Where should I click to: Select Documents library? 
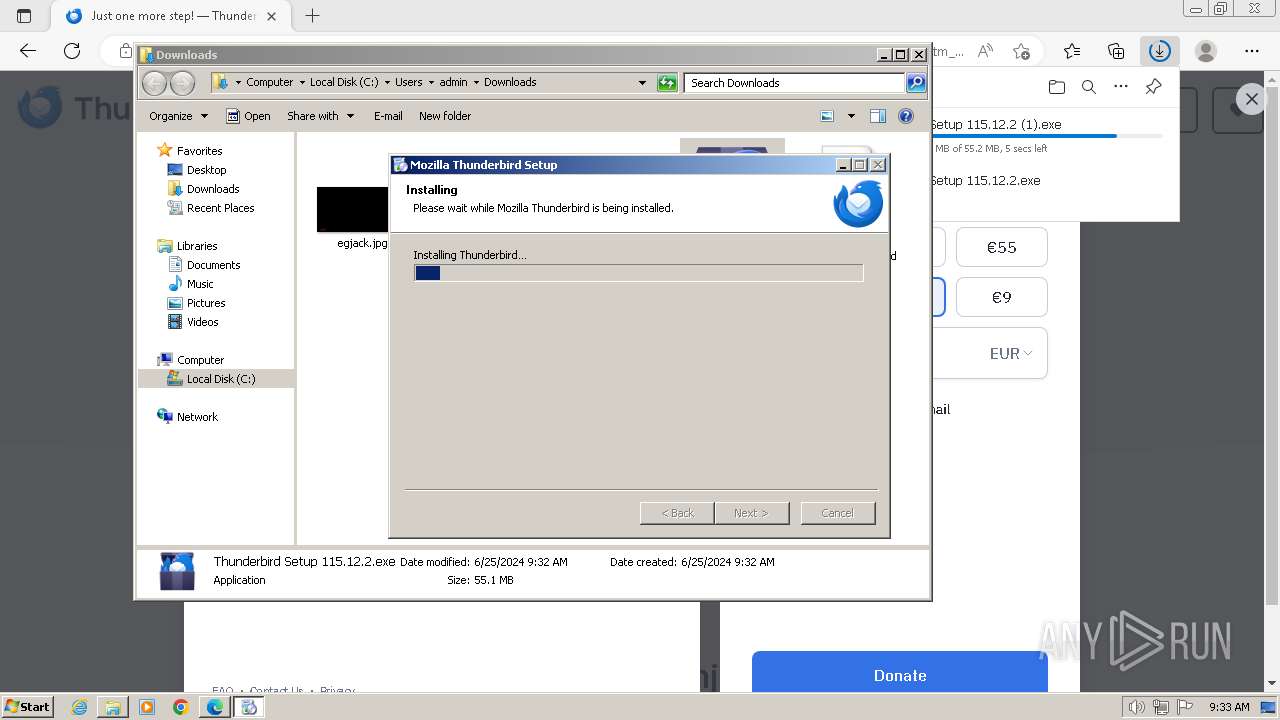pyautogui.click(x=213, y=265)
